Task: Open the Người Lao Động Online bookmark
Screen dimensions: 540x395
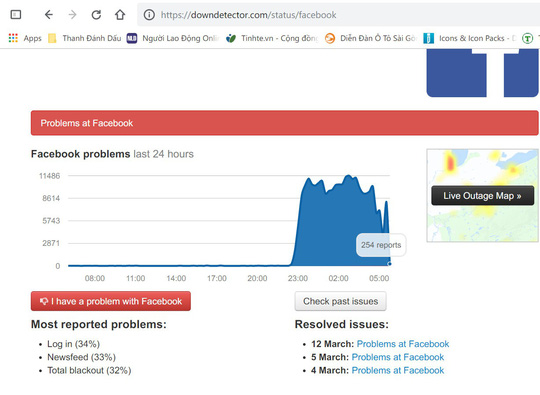Action: 173,38
